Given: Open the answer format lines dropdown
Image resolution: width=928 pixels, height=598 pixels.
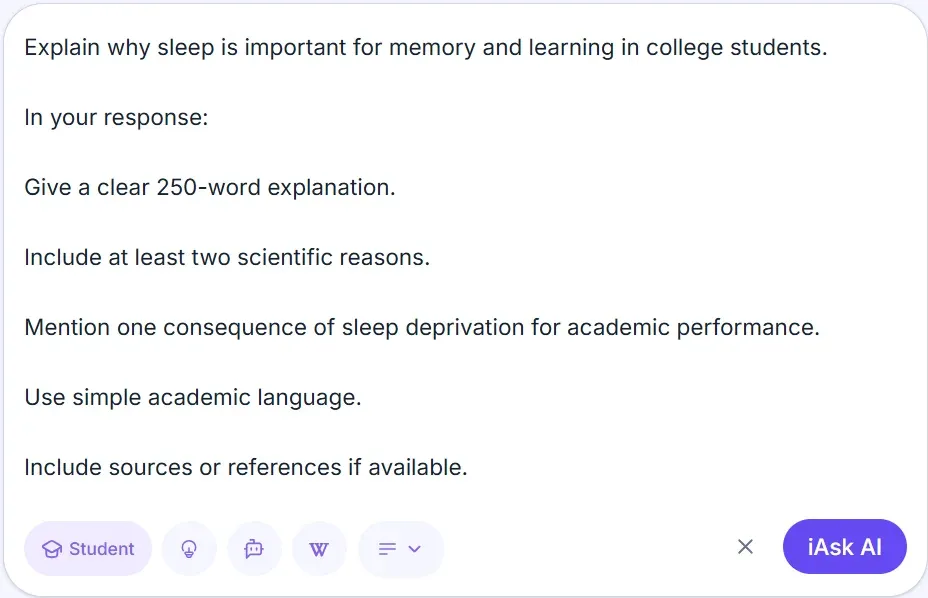Looking at the screenshot, I should [400, 548].
